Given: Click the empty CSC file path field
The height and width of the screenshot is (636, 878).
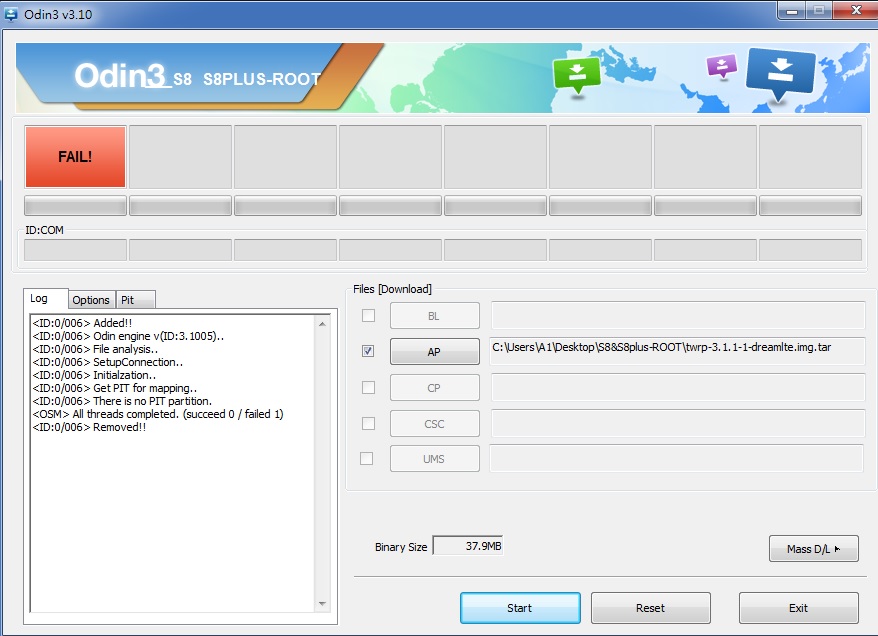Looking at the screenshot, I should tap(678, 423).
